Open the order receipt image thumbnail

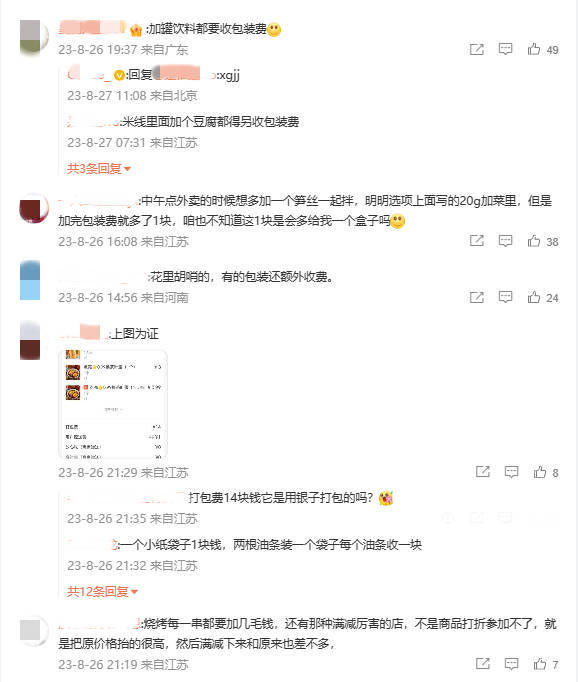click(113, 404)
